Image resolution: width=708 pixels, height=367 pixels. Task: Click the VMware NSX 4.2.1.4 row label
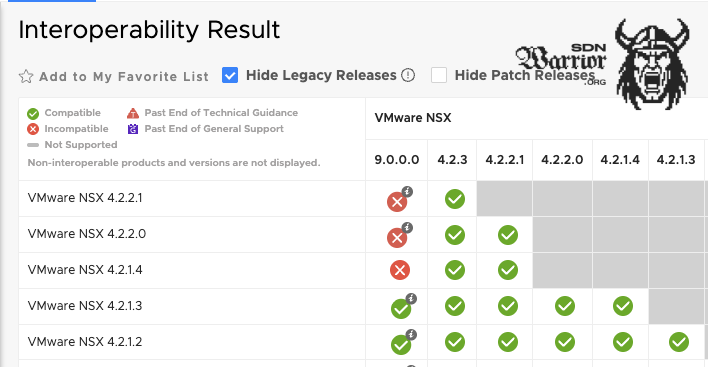pos(85,269)
